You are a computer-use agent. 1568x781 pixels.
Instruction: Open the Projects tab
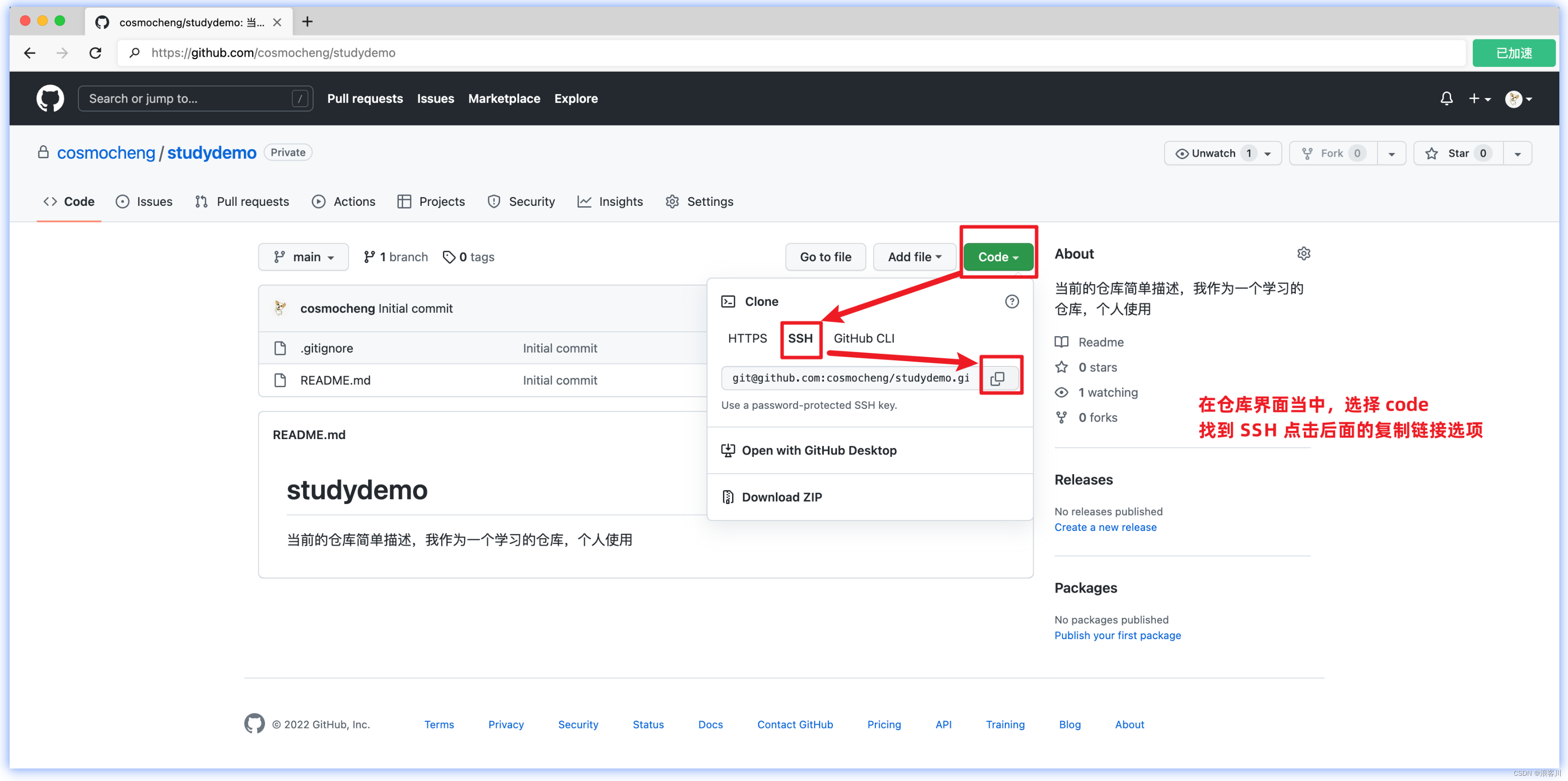click(x=431, y=202)
